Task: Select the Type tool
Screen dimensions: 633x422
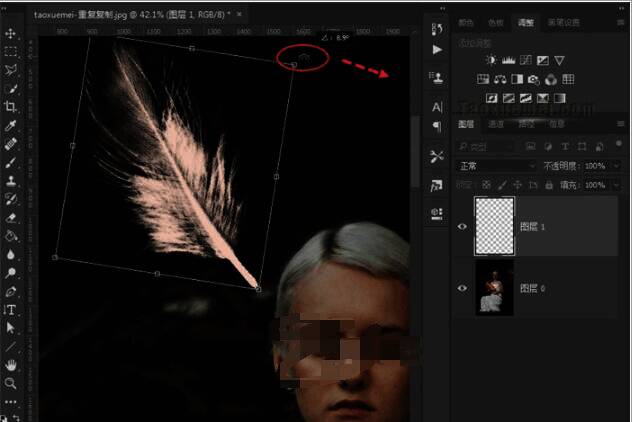Action: tap(11, 310)
